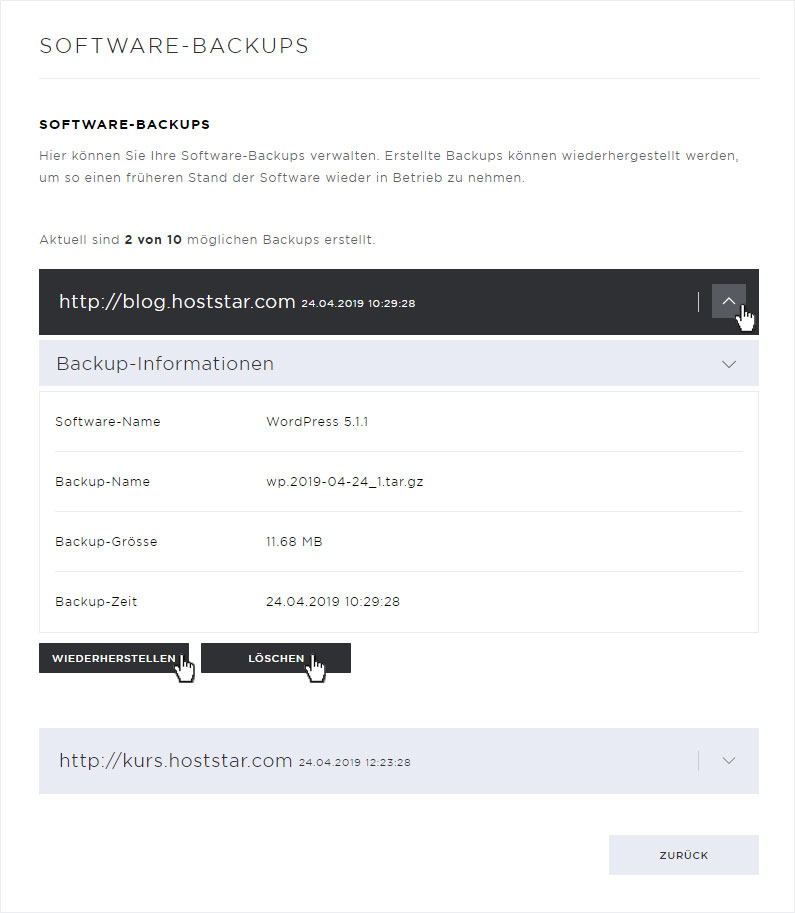The width and height of the screenshot is (795, 913).
Task: Expand the kurs.hoststar.com backup chevron
Action: 728,761
